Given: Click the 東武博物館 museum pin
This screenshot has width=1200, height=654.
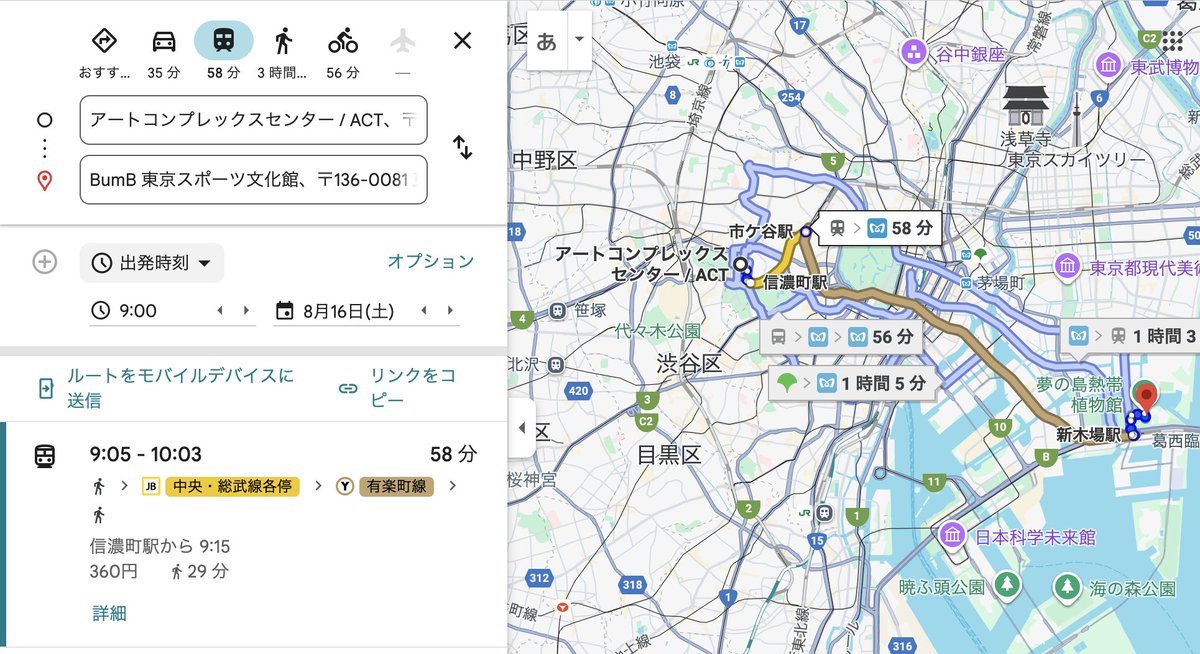Looking at the screenshot, I should [1108, 67].
